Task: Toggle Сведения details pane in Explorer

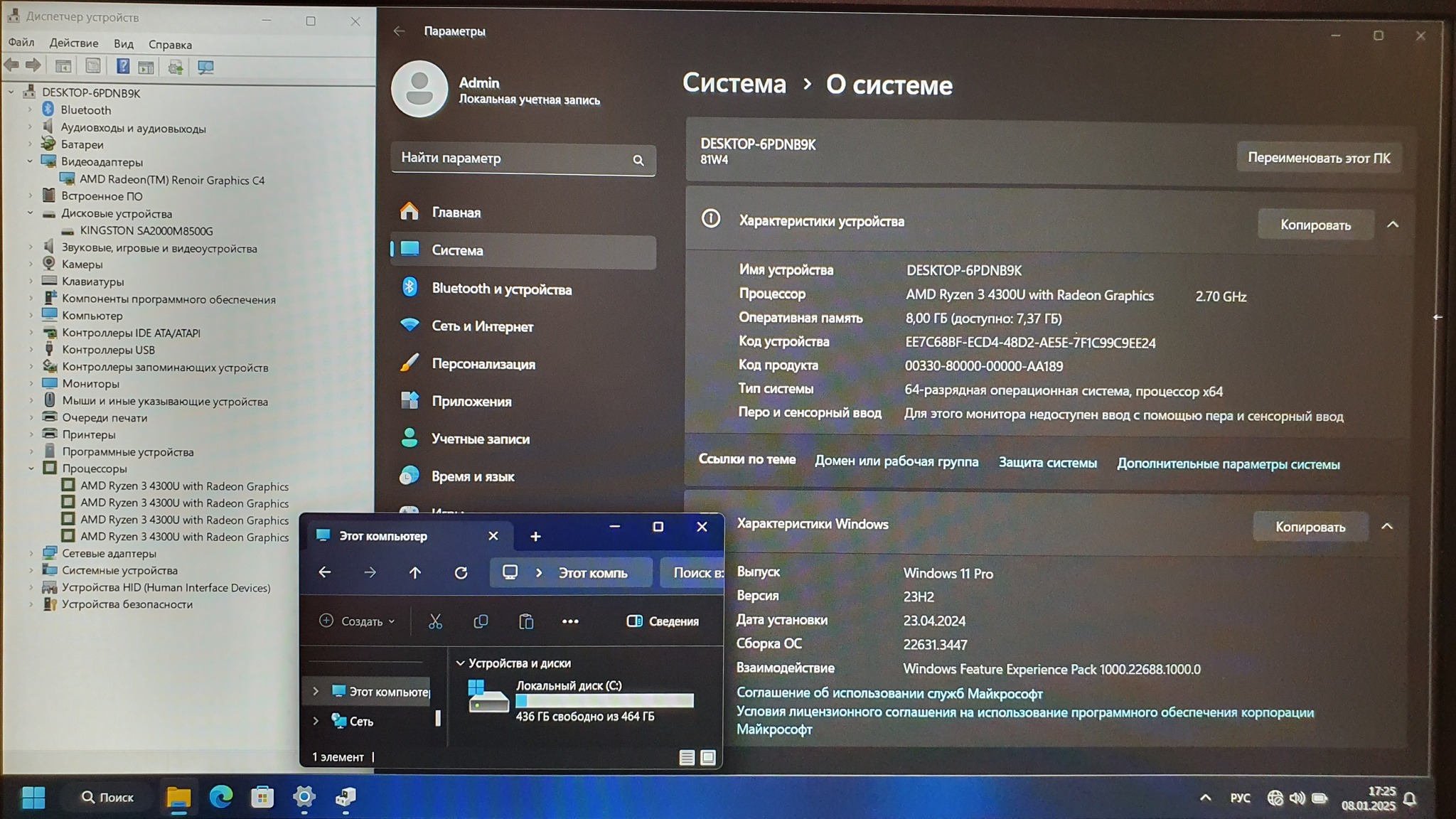Action: (x=663, y=621)
